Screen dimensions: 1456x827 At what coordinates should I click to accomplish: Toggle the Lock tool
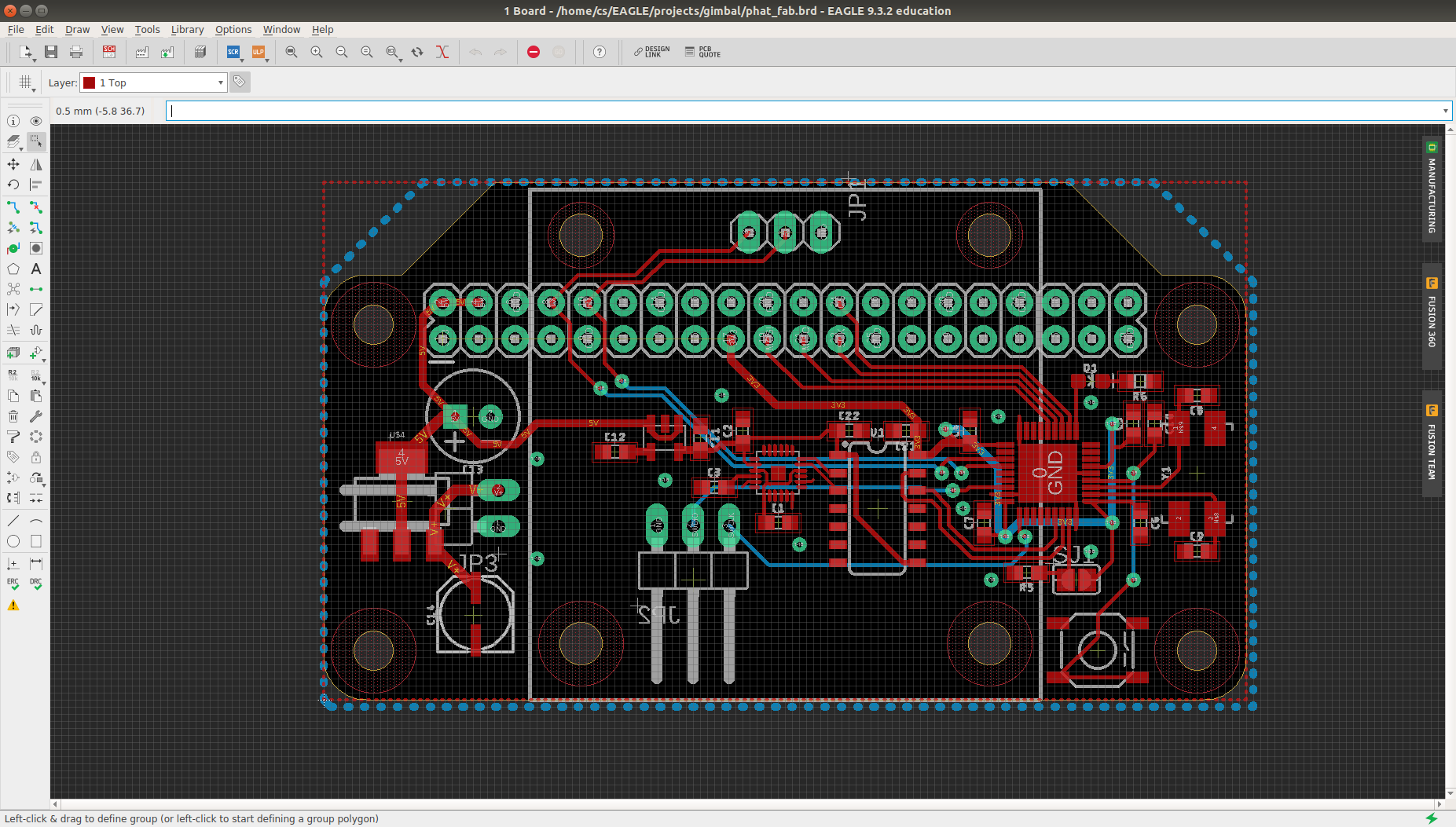(x=36, y=457)
